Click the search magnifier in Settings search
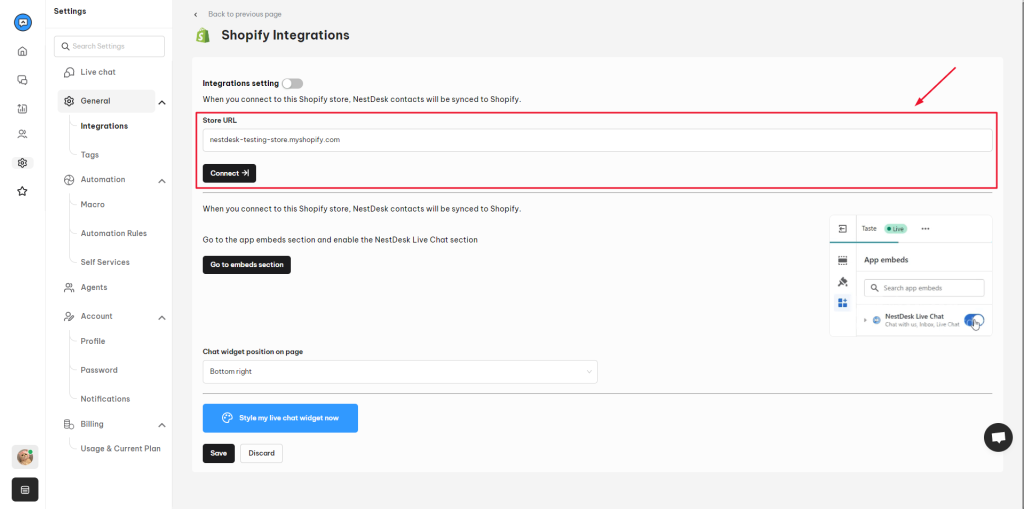This screenshot has height=509, width=1024. pos(65,46)
